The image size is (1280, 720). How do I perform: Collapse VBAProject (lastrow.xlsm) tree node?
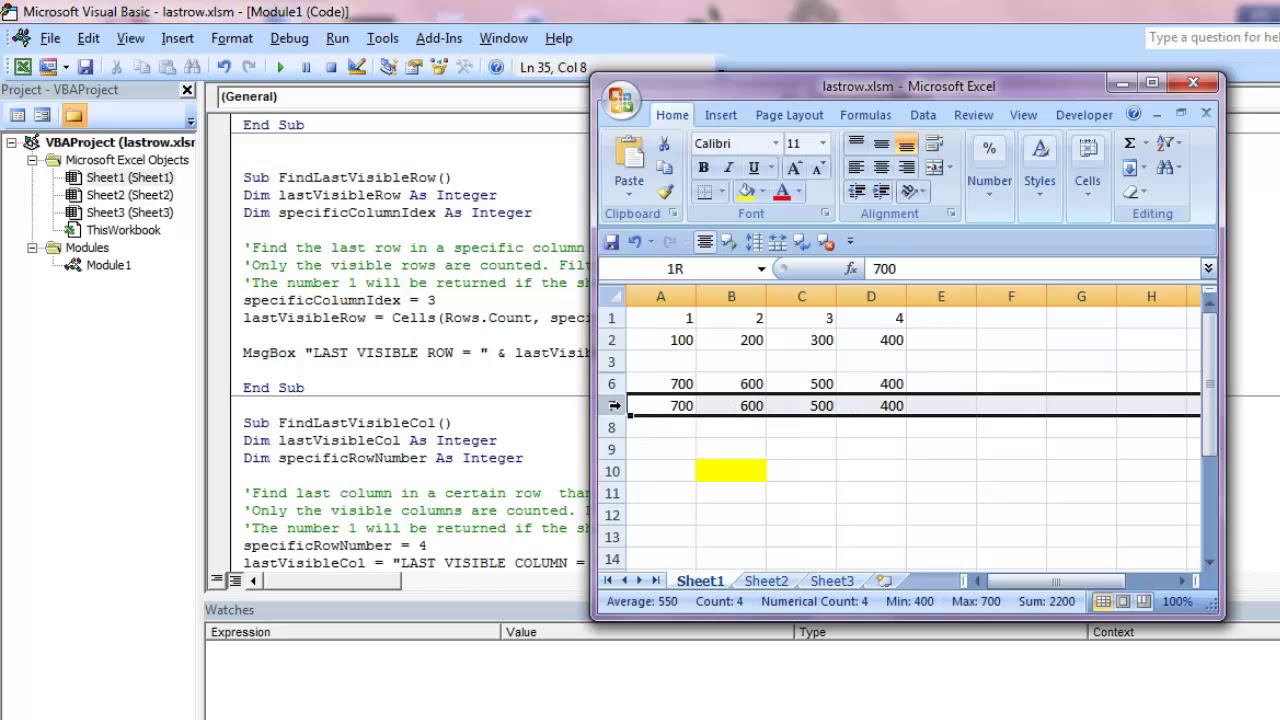[x=13, y=142]
